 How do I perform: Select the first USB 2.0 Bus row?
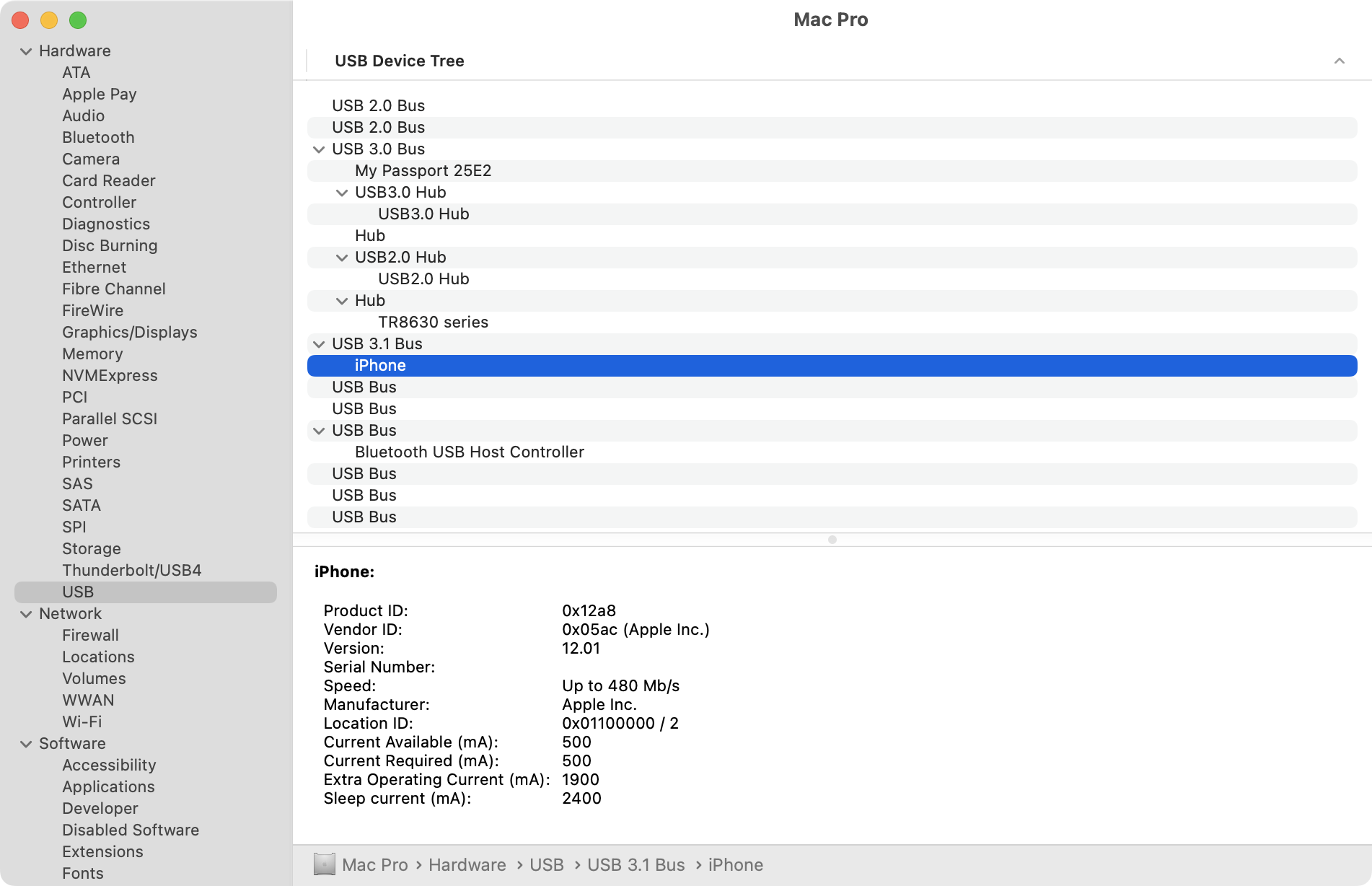coord(832,106)
